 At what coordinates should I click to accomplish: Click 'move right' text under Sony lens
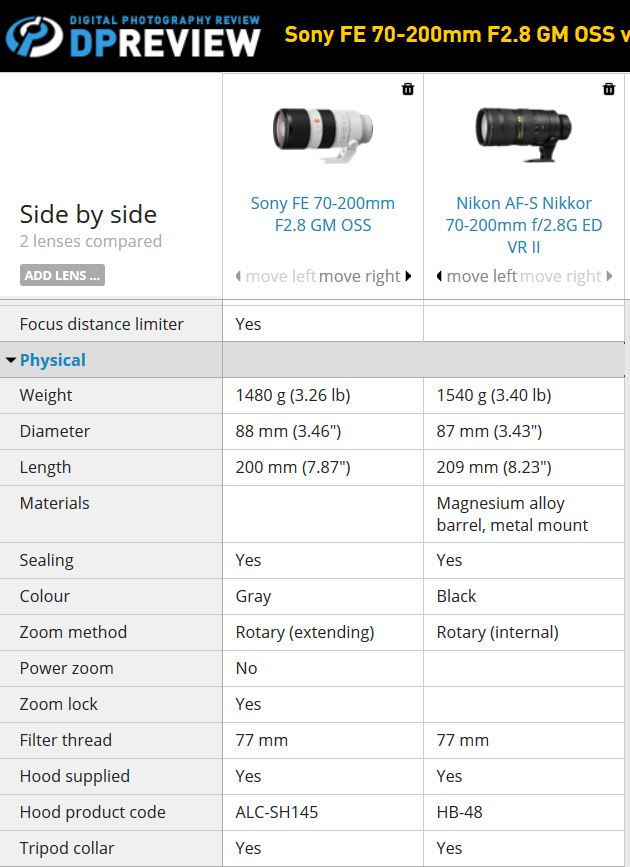click(x=359, y=276)
